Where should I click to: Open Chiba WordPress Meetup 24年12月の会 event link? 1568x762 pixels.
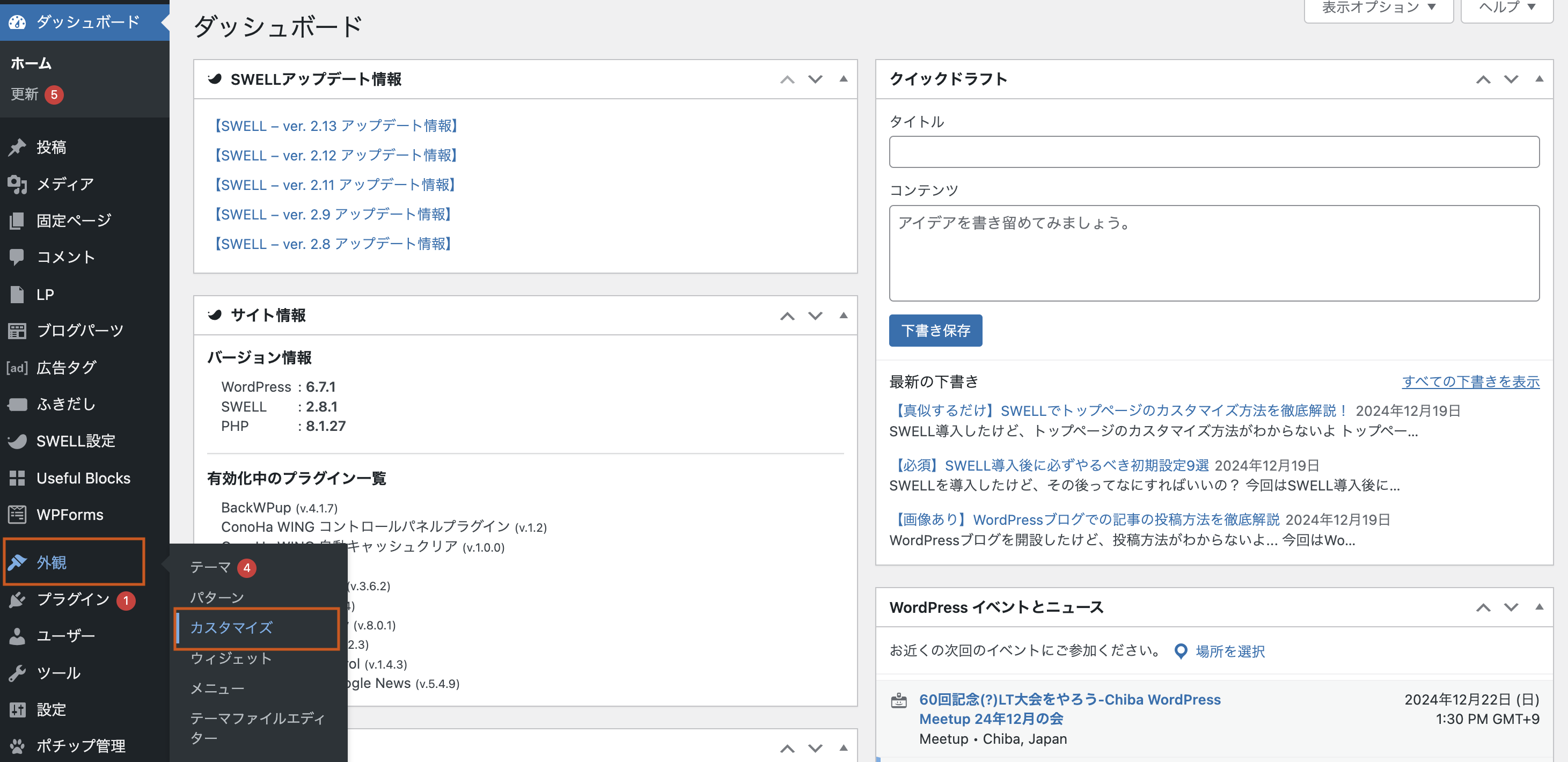pyautogui.click(x=1069, y=709)
